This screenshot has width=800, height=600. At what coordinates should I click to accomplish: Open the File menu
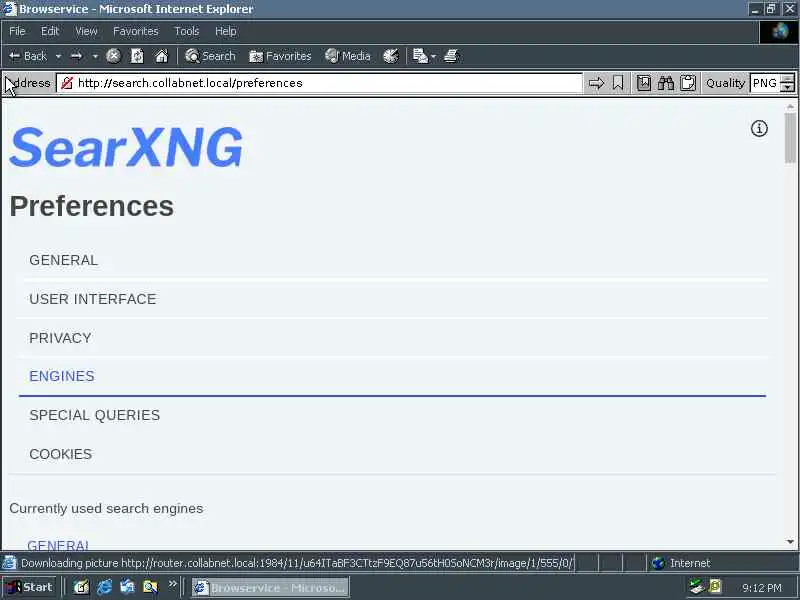click(x=17, y=32)
